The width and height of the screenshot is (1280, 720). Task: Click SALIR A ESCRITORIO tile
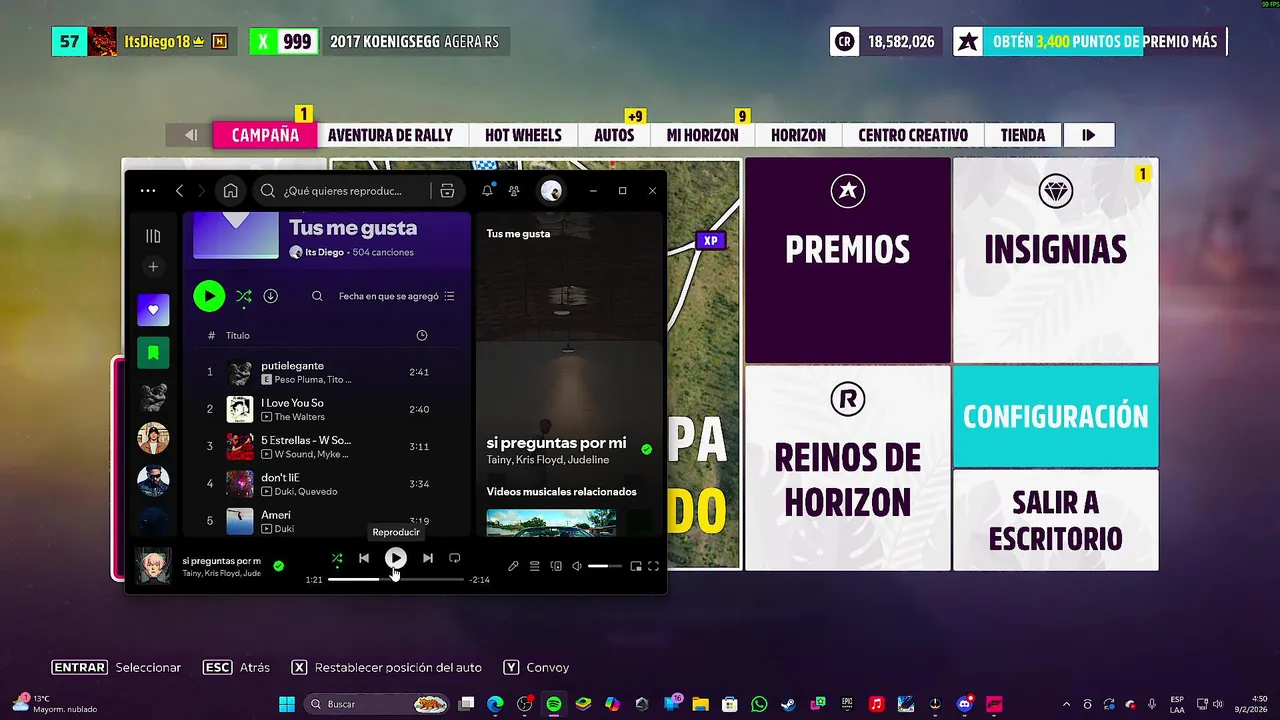pos(1055,520)
